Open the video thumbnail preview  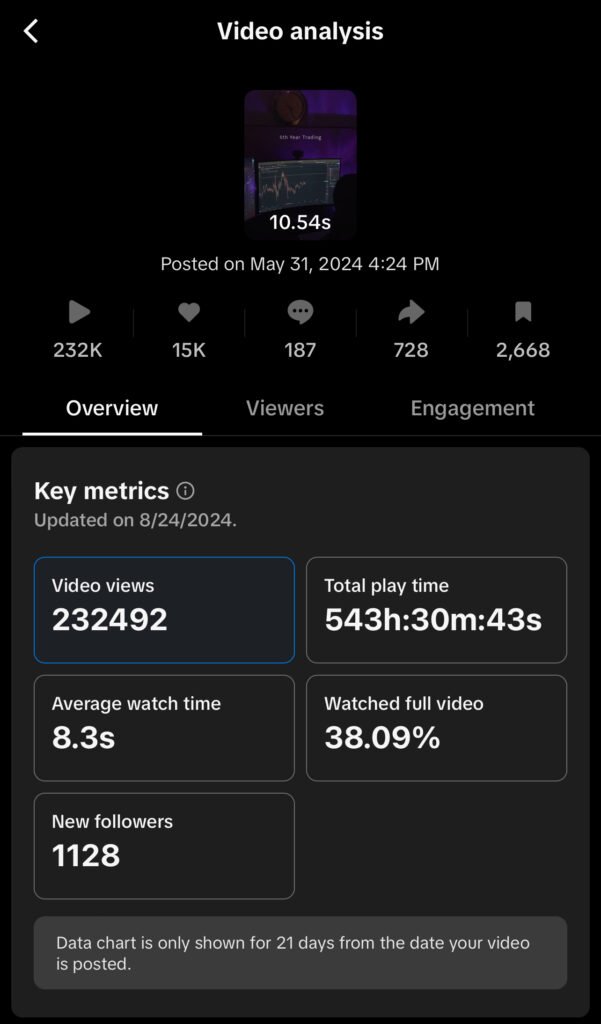(300, 160)
